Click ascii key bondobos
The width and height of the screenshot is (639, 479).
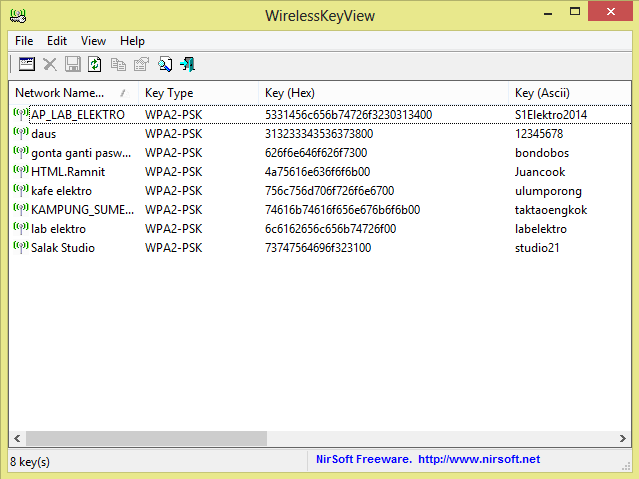tap(542, 153)
